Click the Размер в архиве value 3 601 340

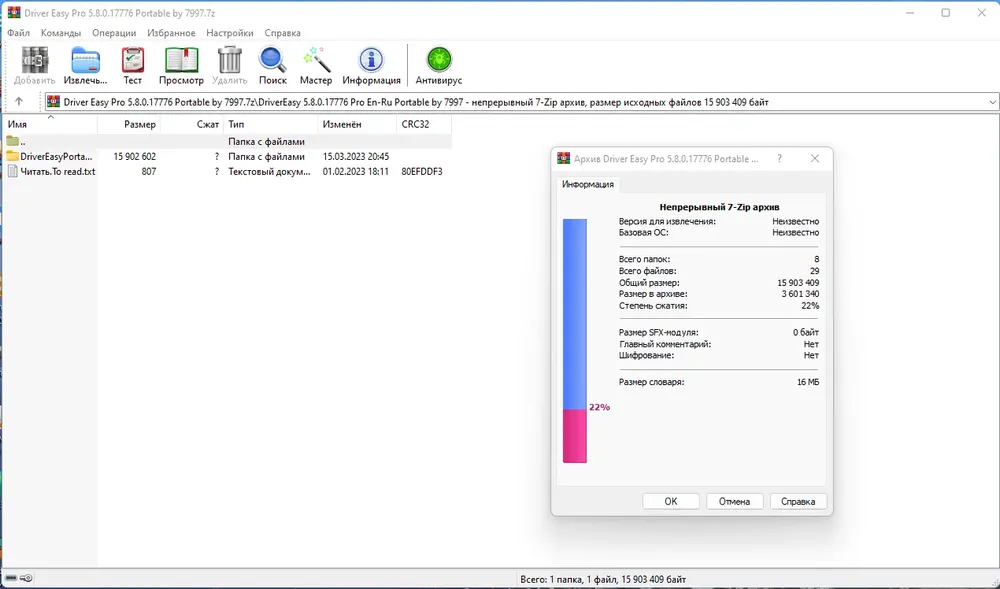pos(800,294)
